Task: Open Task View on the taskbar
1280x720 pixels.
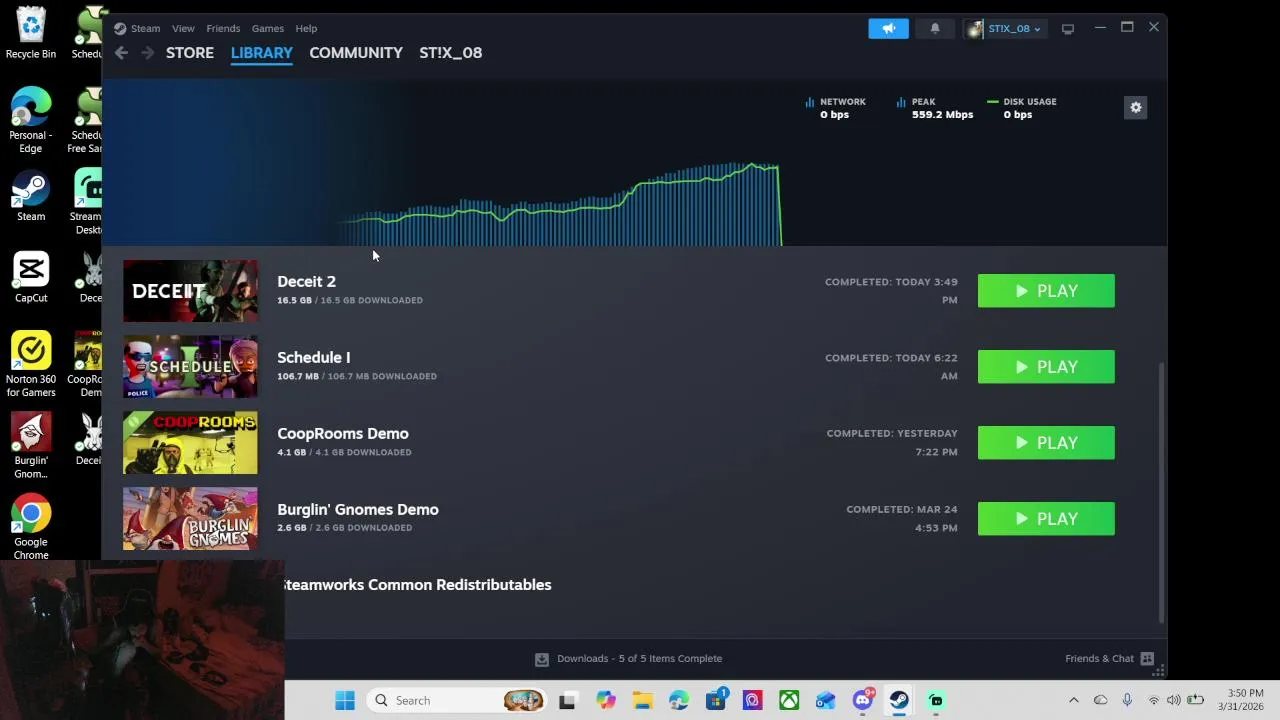Action: click(567, 701)
